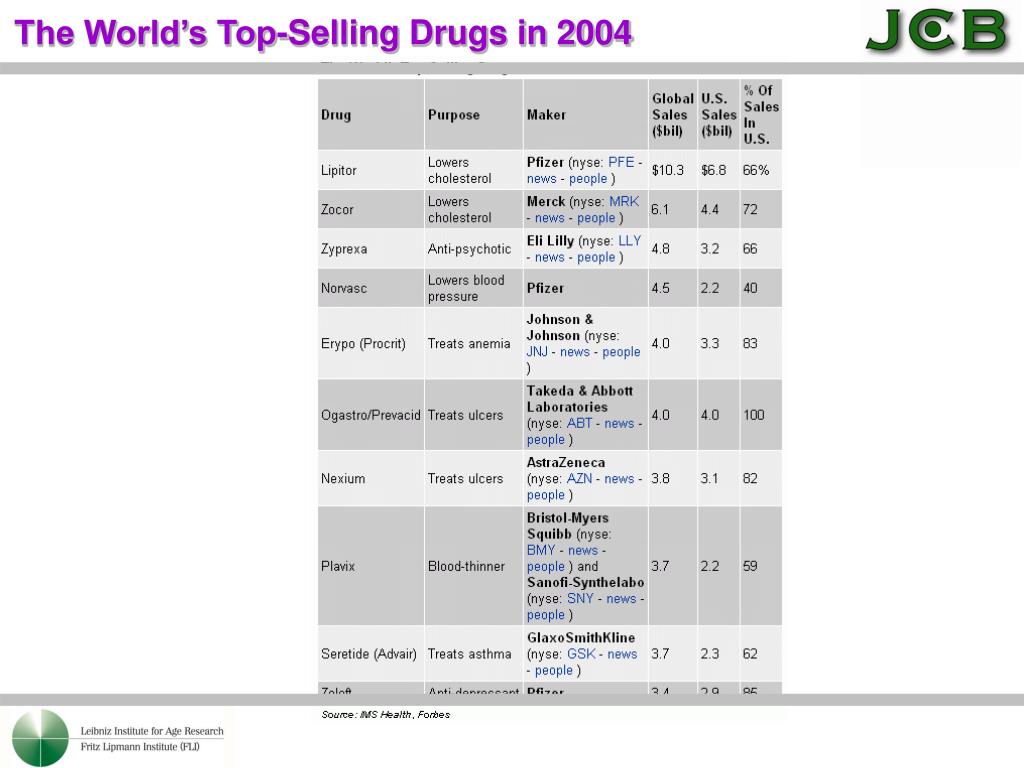Click the 'Source: IMS Health, Forbes' caption

(x=385, y=714)
